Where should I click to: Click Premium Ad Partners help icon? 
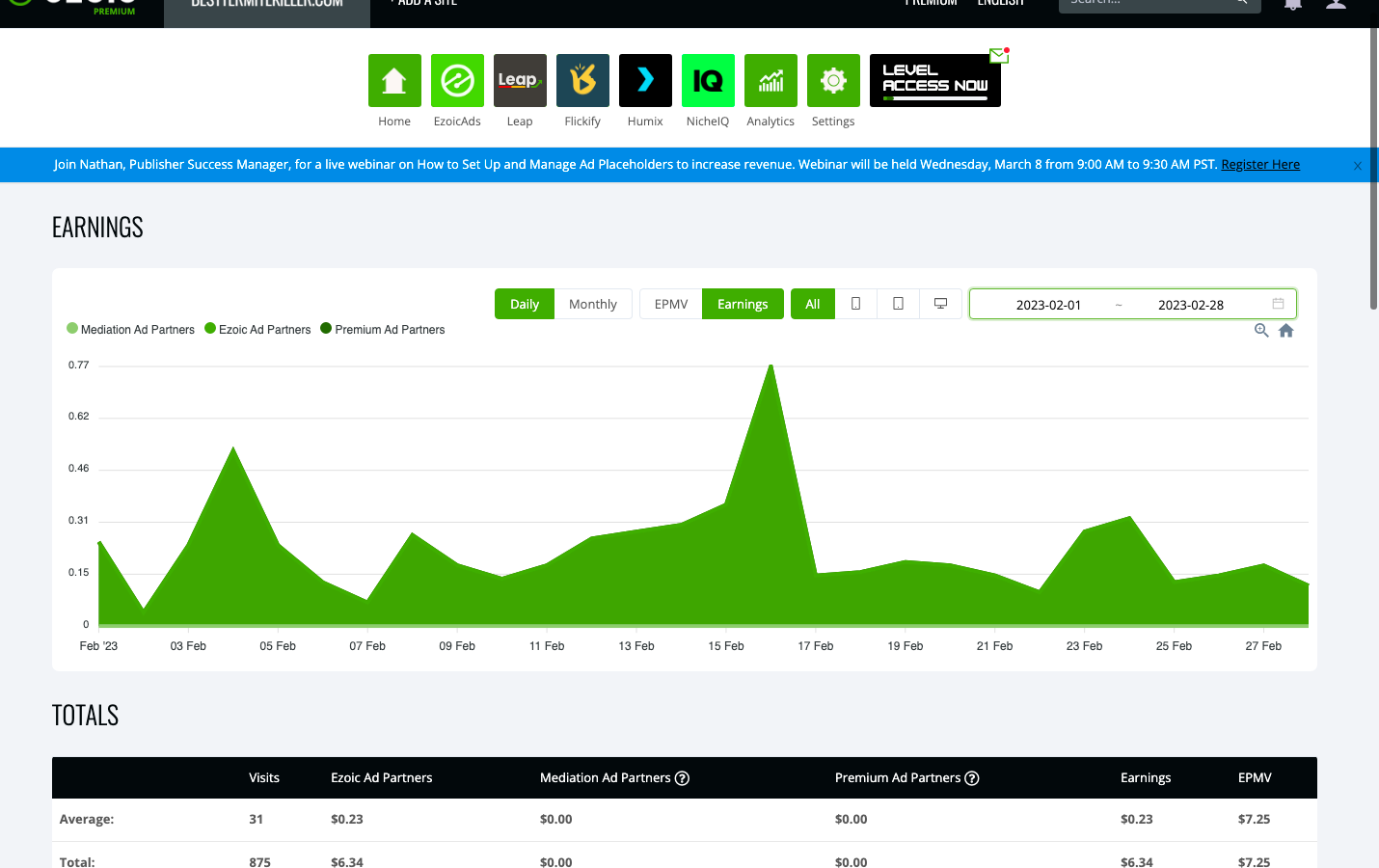click(972, 778)
